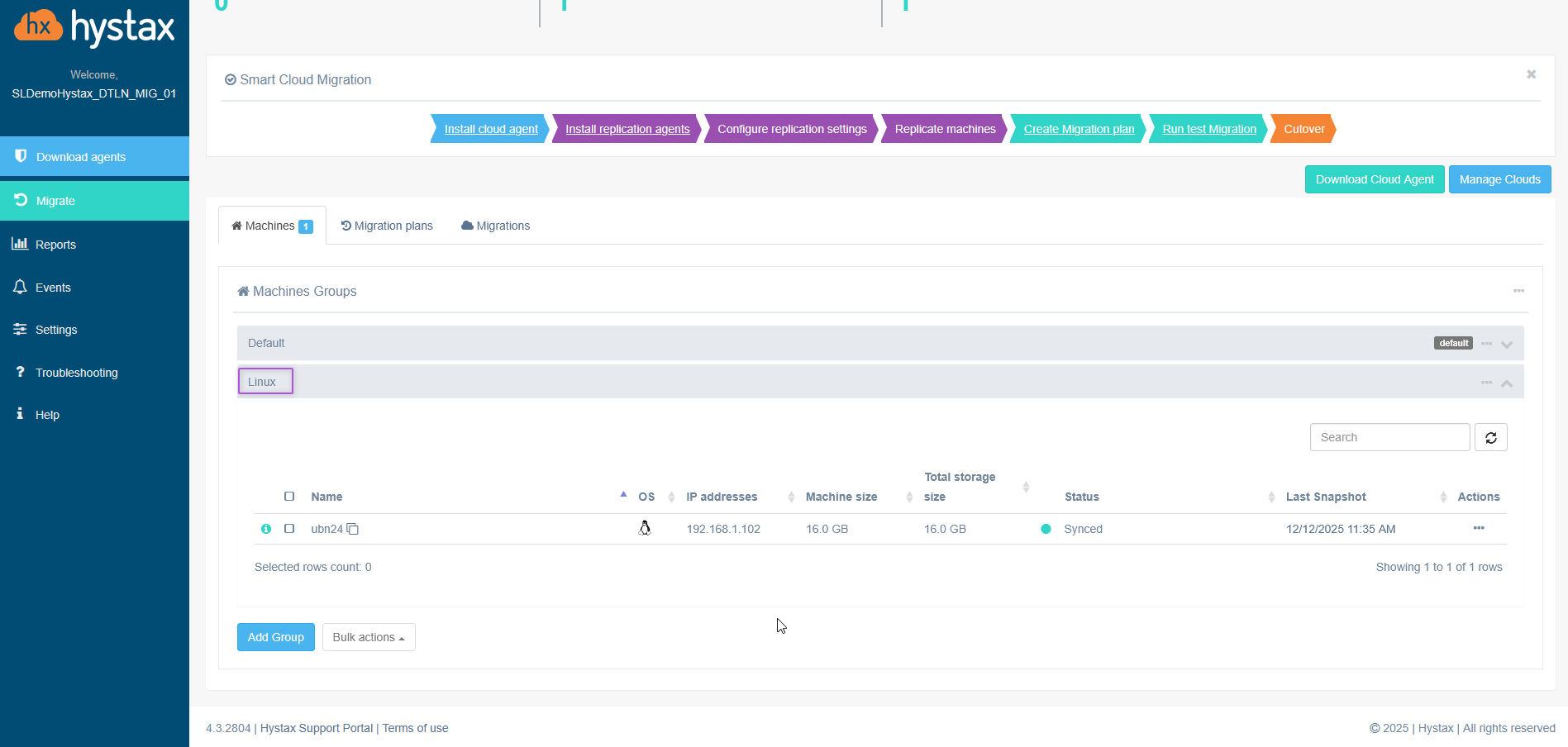The height and width of the screenshot is (747, 1568).
Task: Collapse the Linux machine group chevron
Action: [x=1507, y=383]
